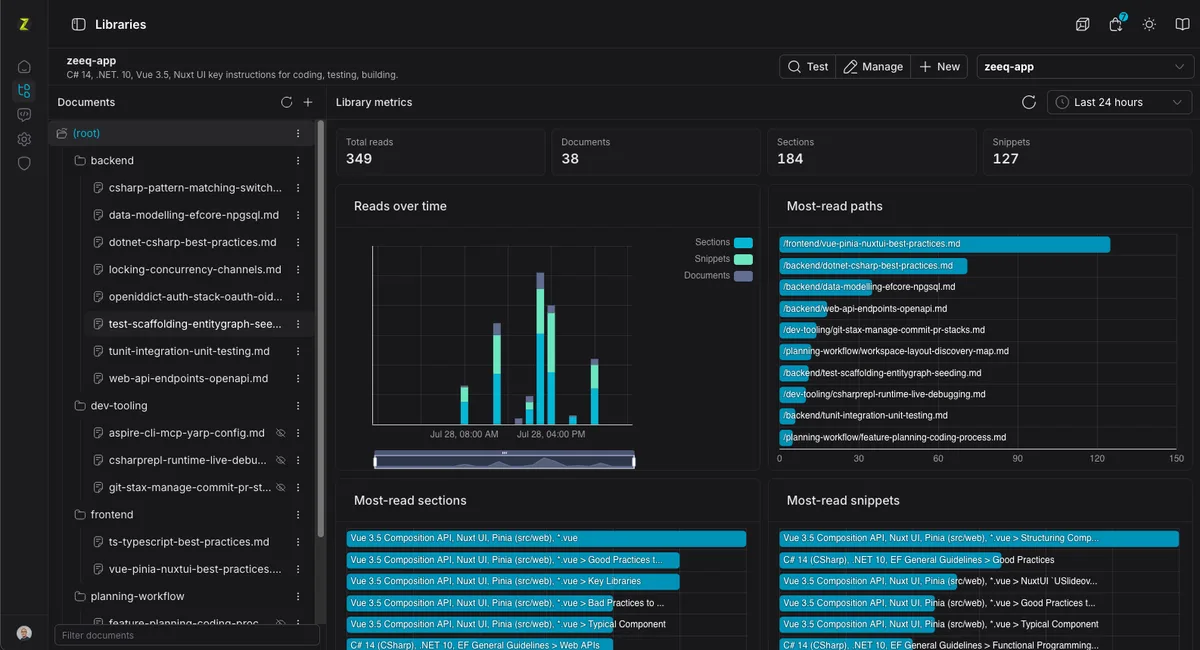Screen dimensions: 1200x650
Task: Add a new document with plus icon
Action: pos(308,102)
